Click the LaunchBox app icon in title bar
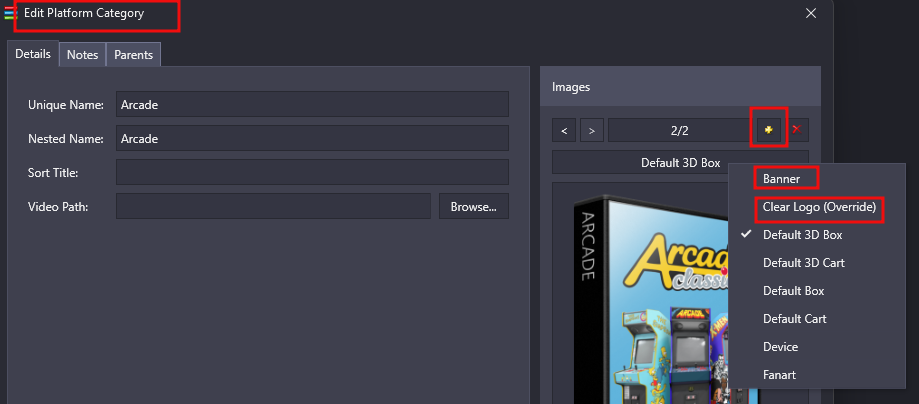 [11, 13]
